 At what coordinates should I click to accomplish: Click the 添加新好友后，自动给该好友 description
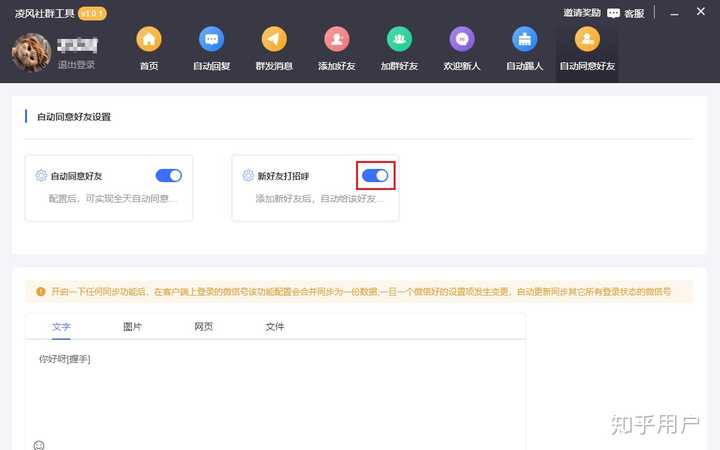pos(319,198)
